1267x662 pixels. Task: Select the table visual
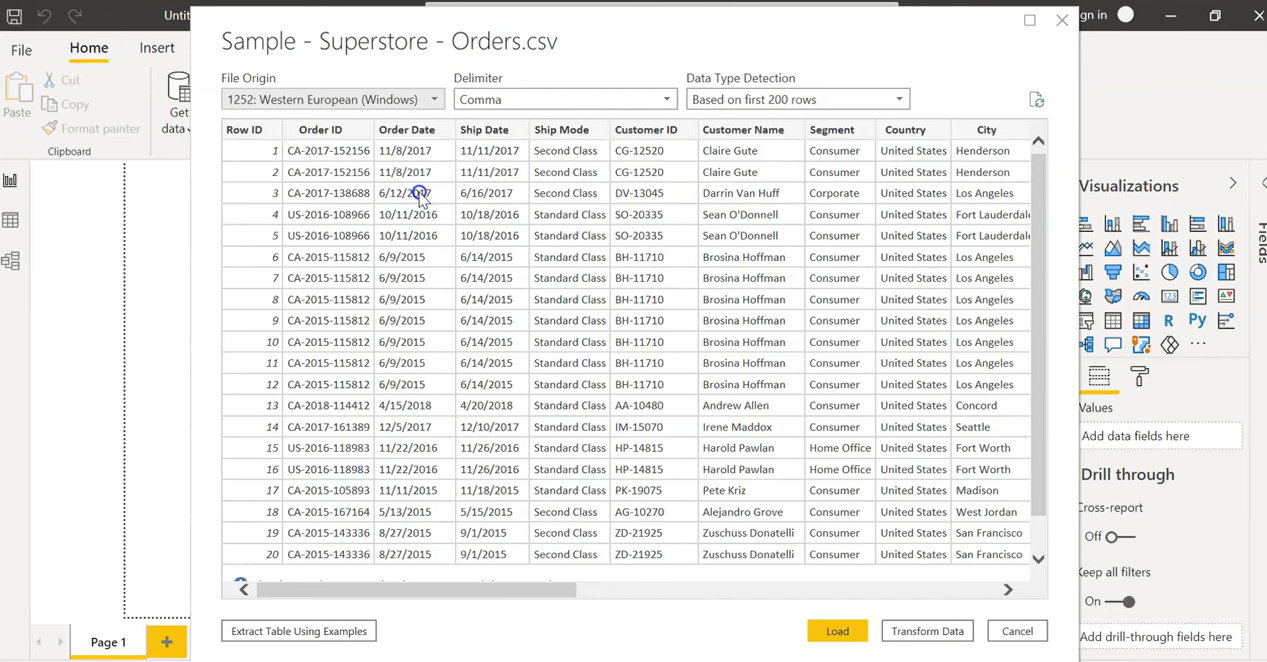coord(1113,321)
